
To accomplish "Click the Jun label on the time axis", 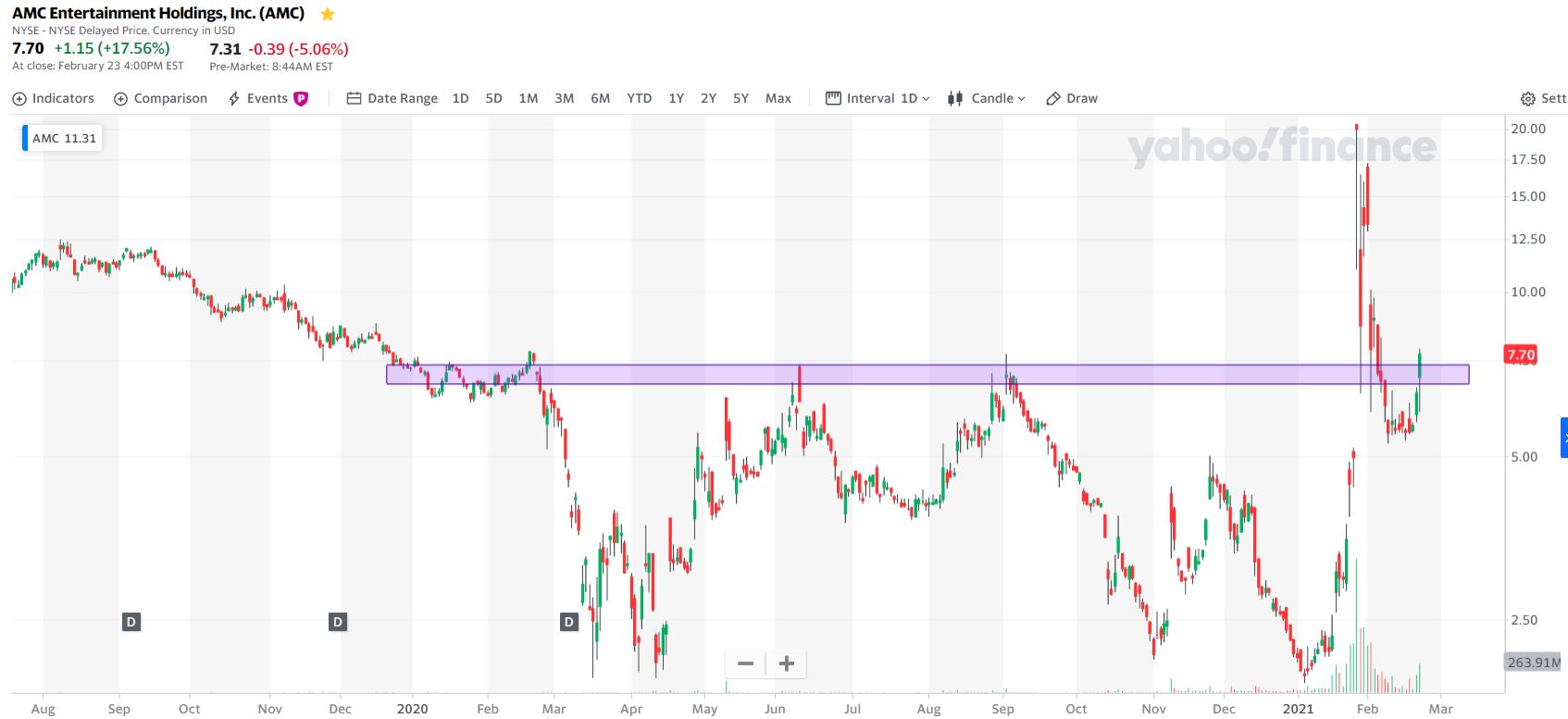I will pos(775,709).
